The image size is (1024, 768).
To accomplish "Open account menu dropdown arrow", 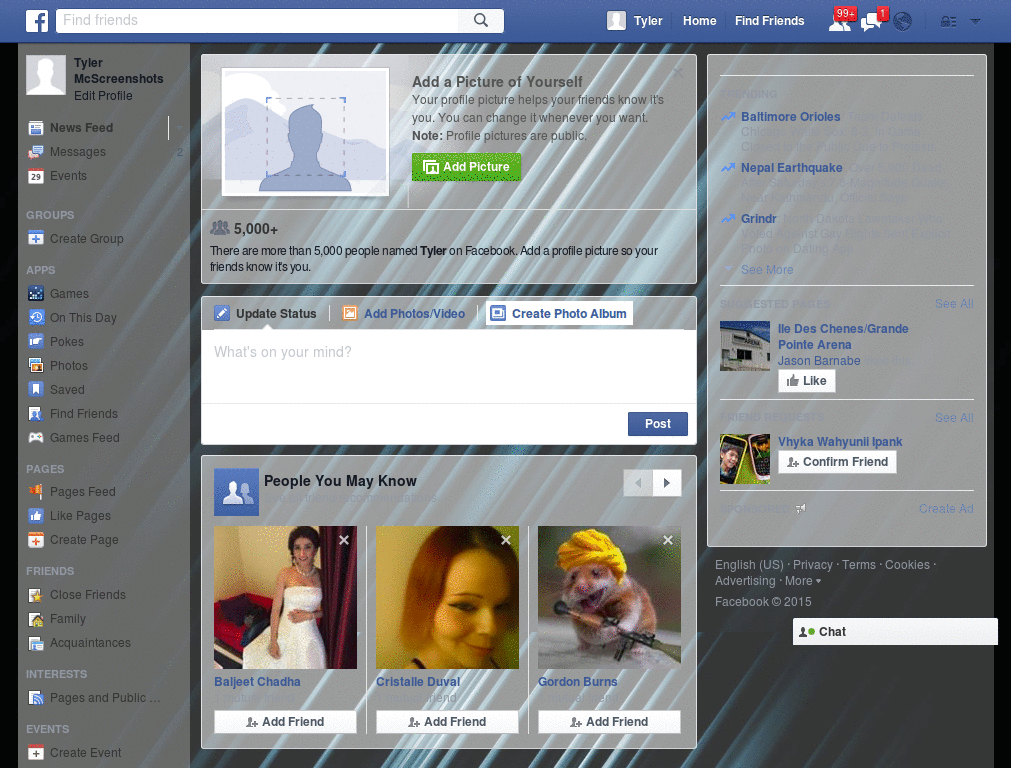I will pos(975,22).
